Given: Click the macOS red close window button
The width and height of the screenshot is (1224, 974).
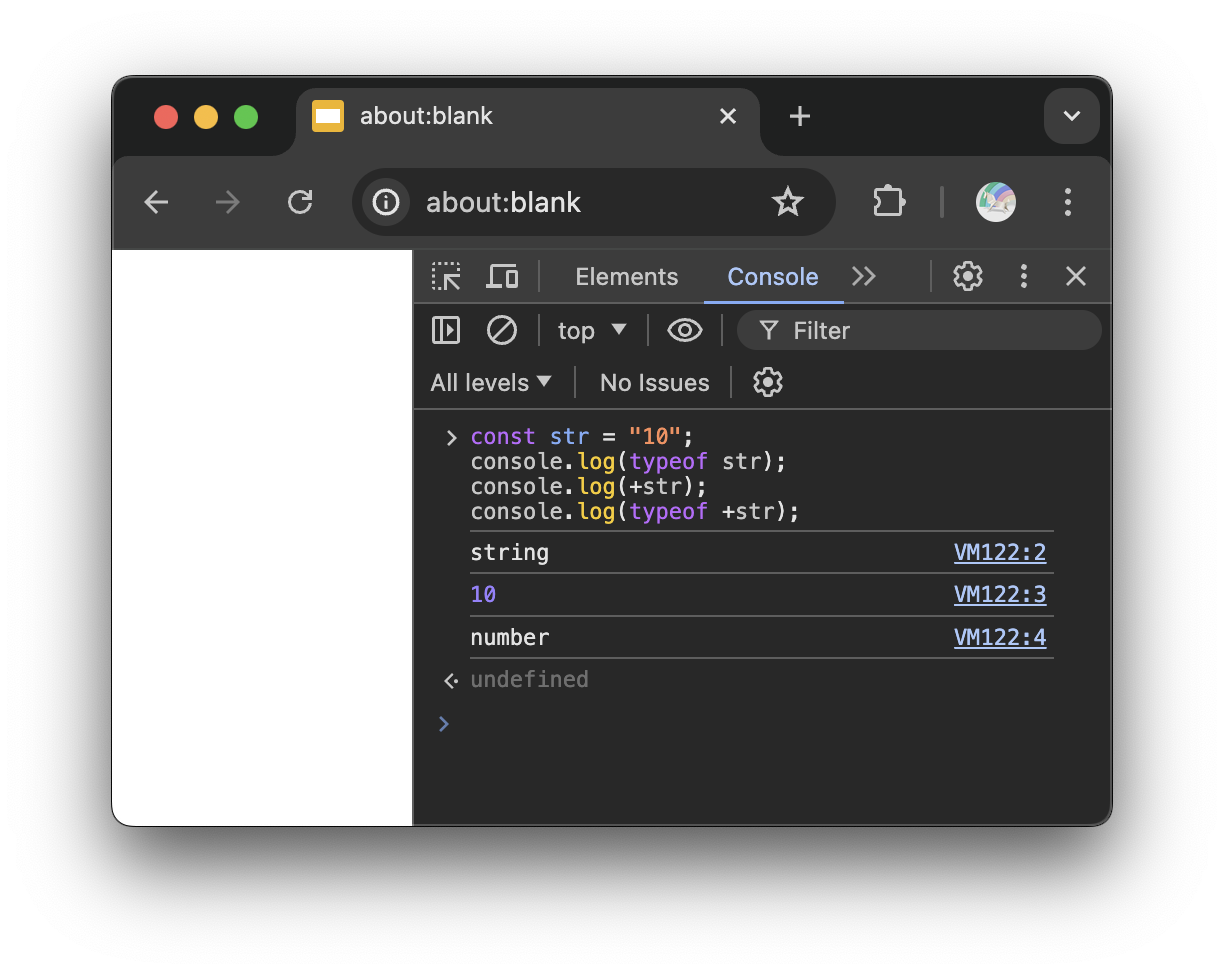Looking at the screenshot, I should [x=166, y=117].
